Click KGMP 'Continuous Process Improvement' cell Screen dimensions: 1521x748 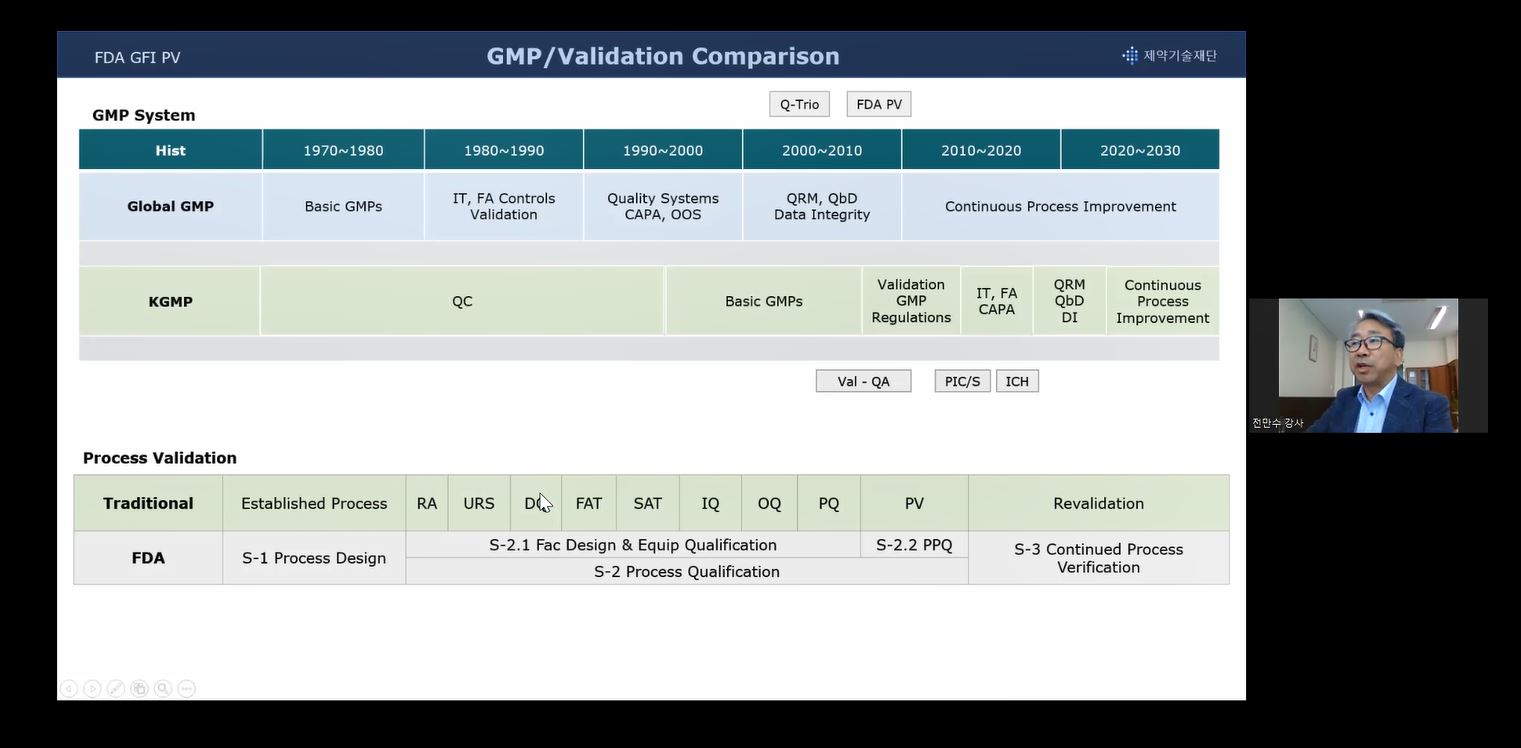[x=1163, y=301]
